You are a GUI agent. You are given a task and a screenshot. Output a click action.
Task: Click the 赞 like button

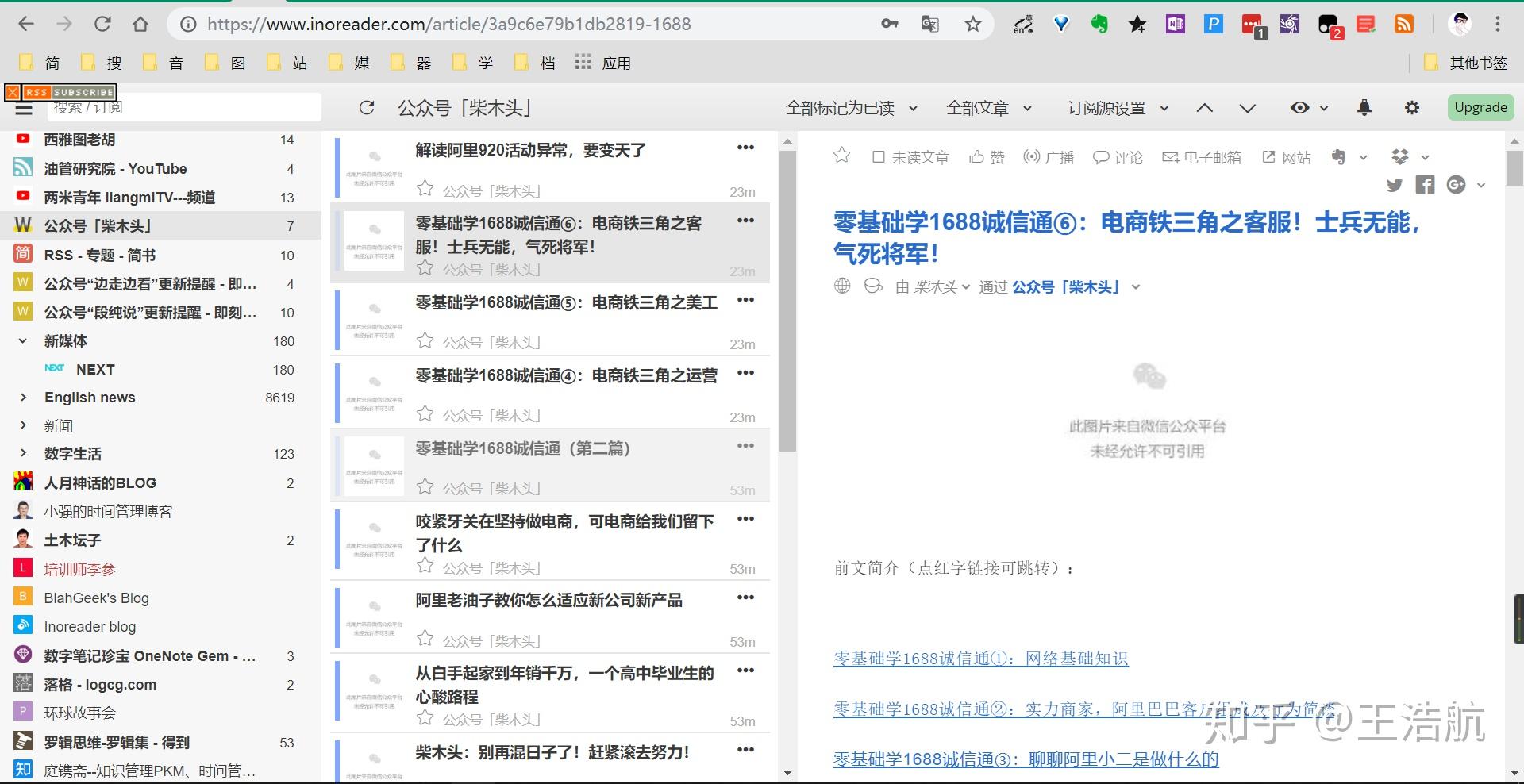coord(987,157)
